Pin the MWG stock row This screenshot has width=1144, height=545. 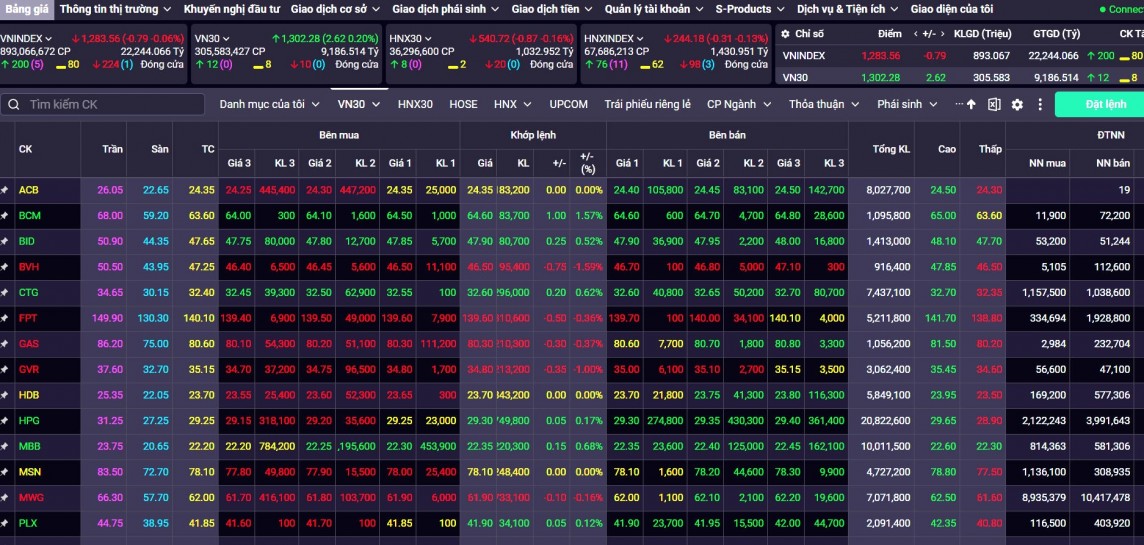pos(5,497)
